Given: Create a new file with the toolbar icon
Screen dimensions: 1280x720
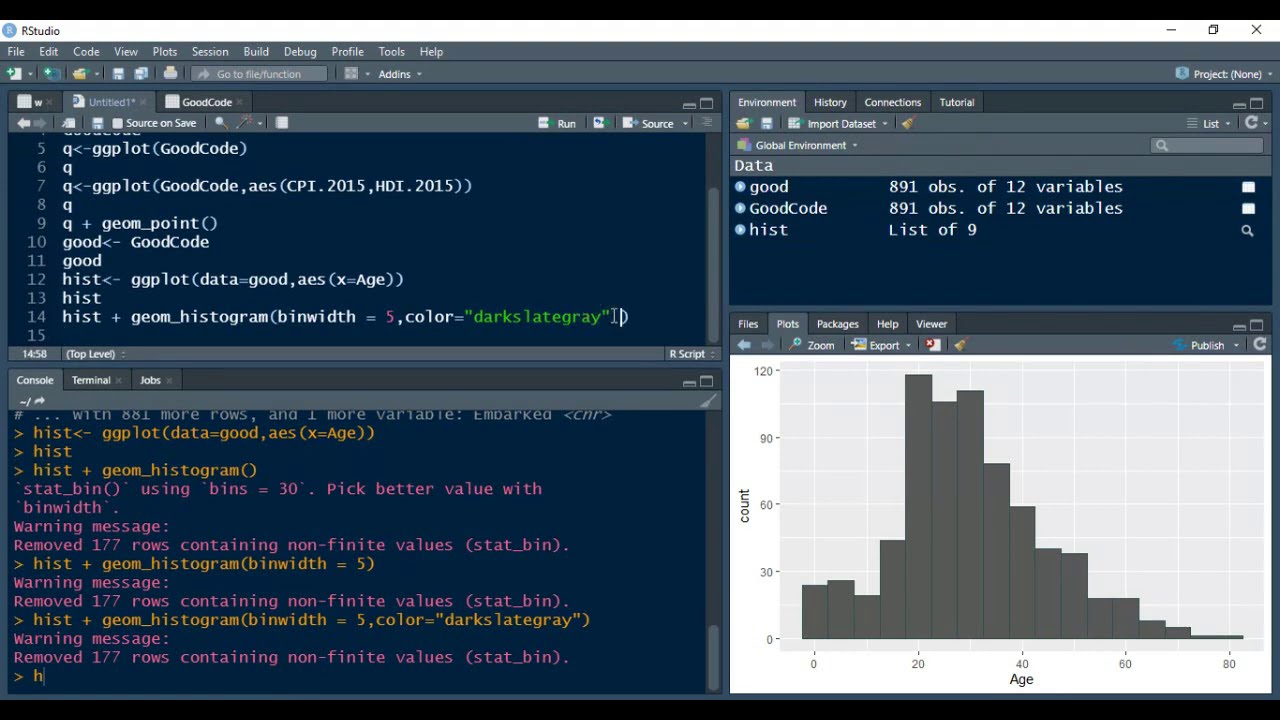Looking at the screenshot, I should [14, 74].
